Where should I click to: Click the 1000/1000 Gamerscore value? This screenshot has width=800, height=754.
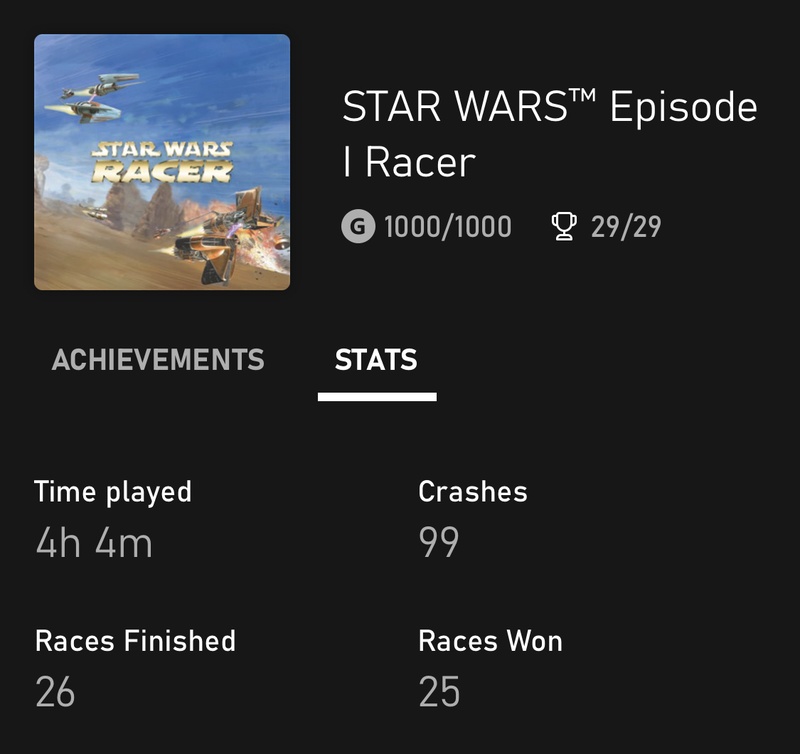[x=447, y=227]
